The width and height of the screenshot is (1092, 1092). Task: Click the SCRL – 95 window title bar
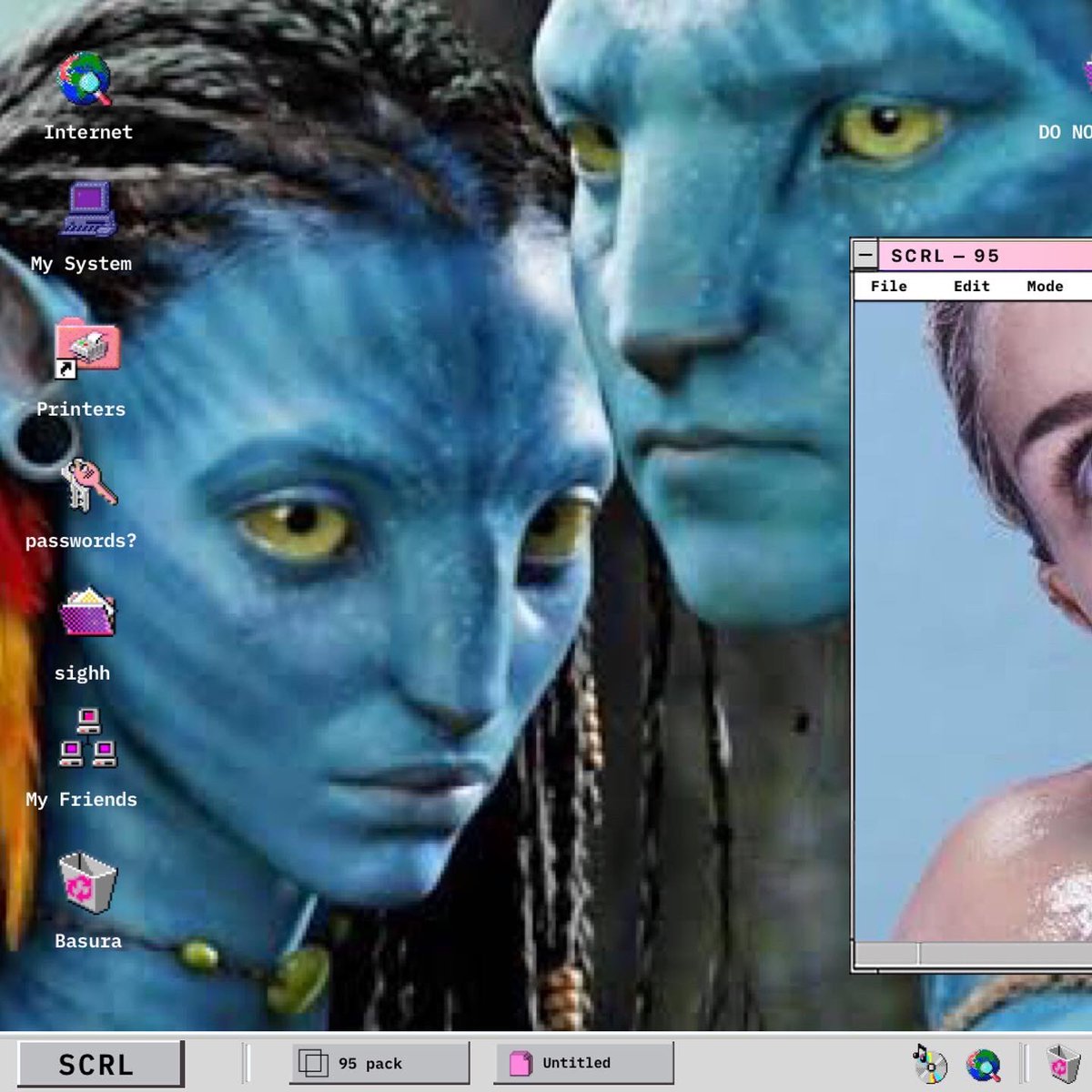tap(986, 256)
